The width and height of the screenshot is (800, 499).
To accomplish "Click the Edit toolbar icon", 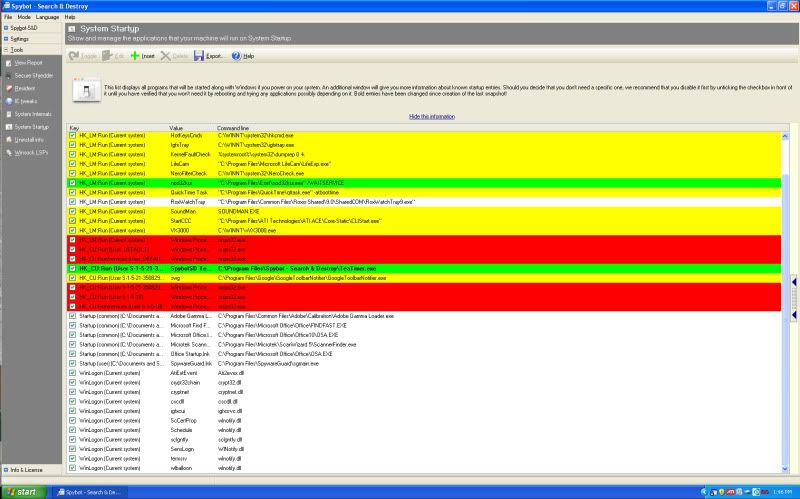I will coord(107,56).
